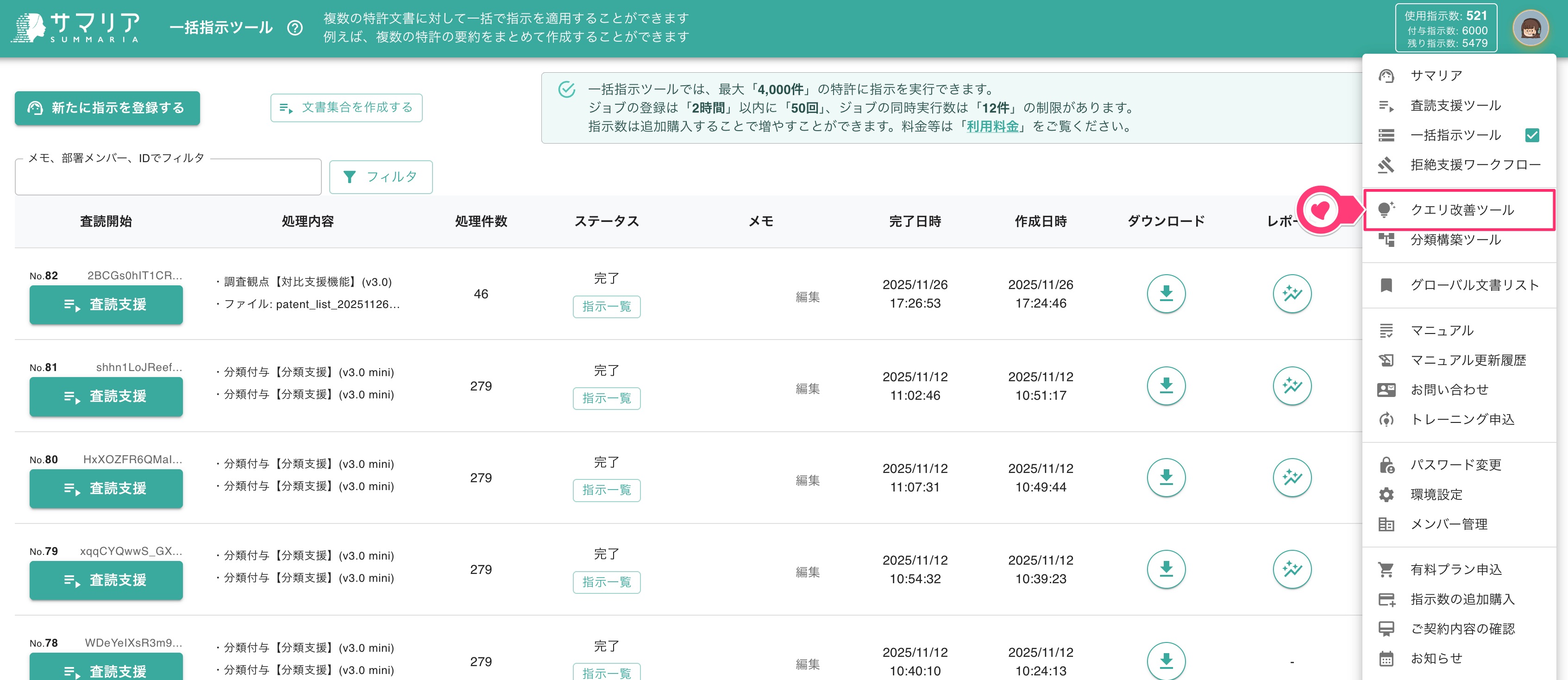This screenshot has width=1568, height=680.
Task: Edit the memo for job No.78
Action: coord(808,664)
